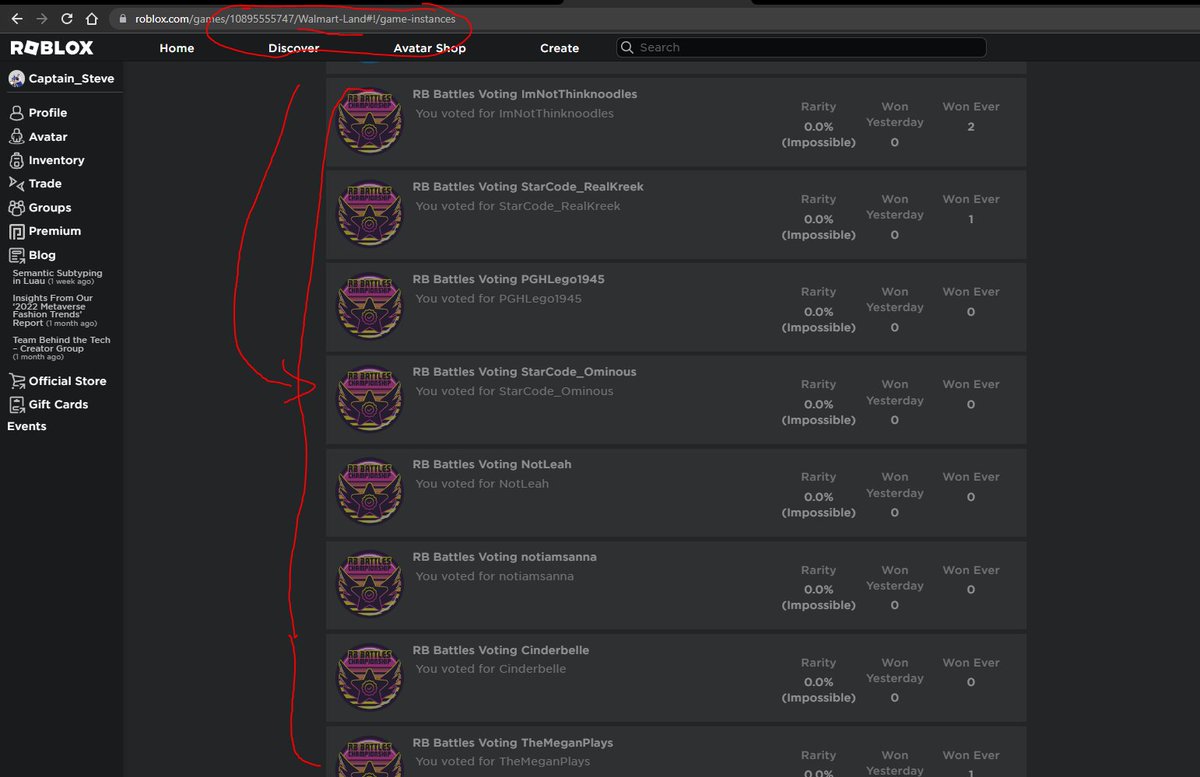Click the magnifier search icon
This screenshot has height=777, width=1200.
coord(627,47)
